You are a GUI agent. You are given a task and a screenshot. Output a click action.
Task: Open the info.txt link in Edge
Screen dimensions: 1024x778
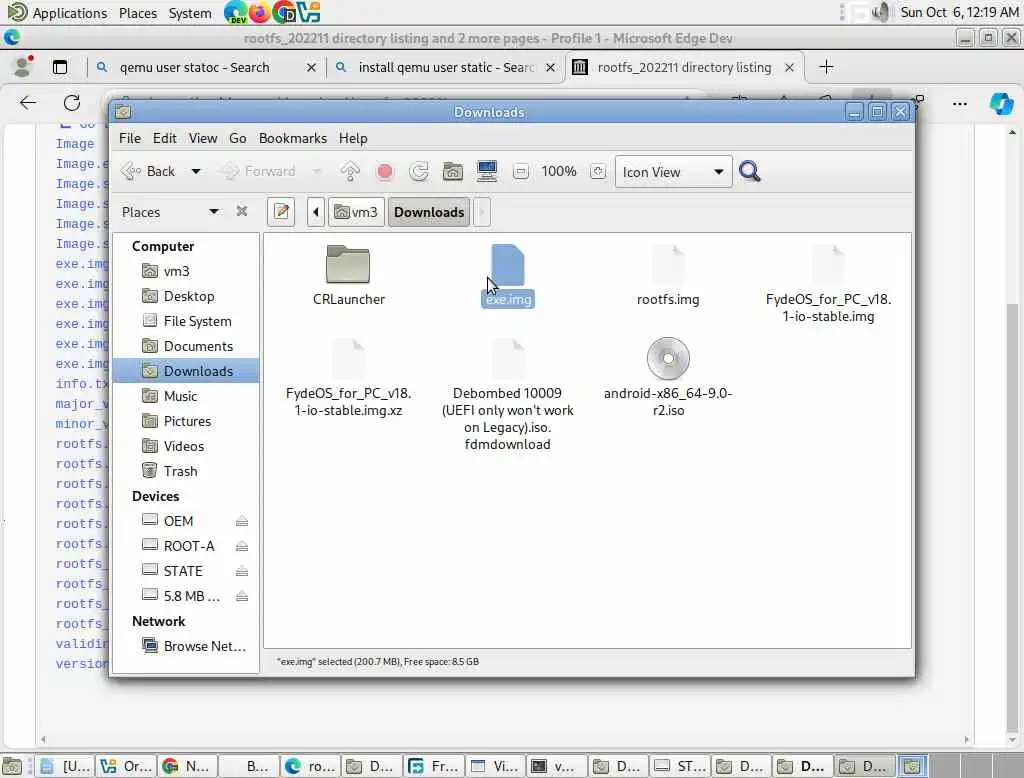81,383
